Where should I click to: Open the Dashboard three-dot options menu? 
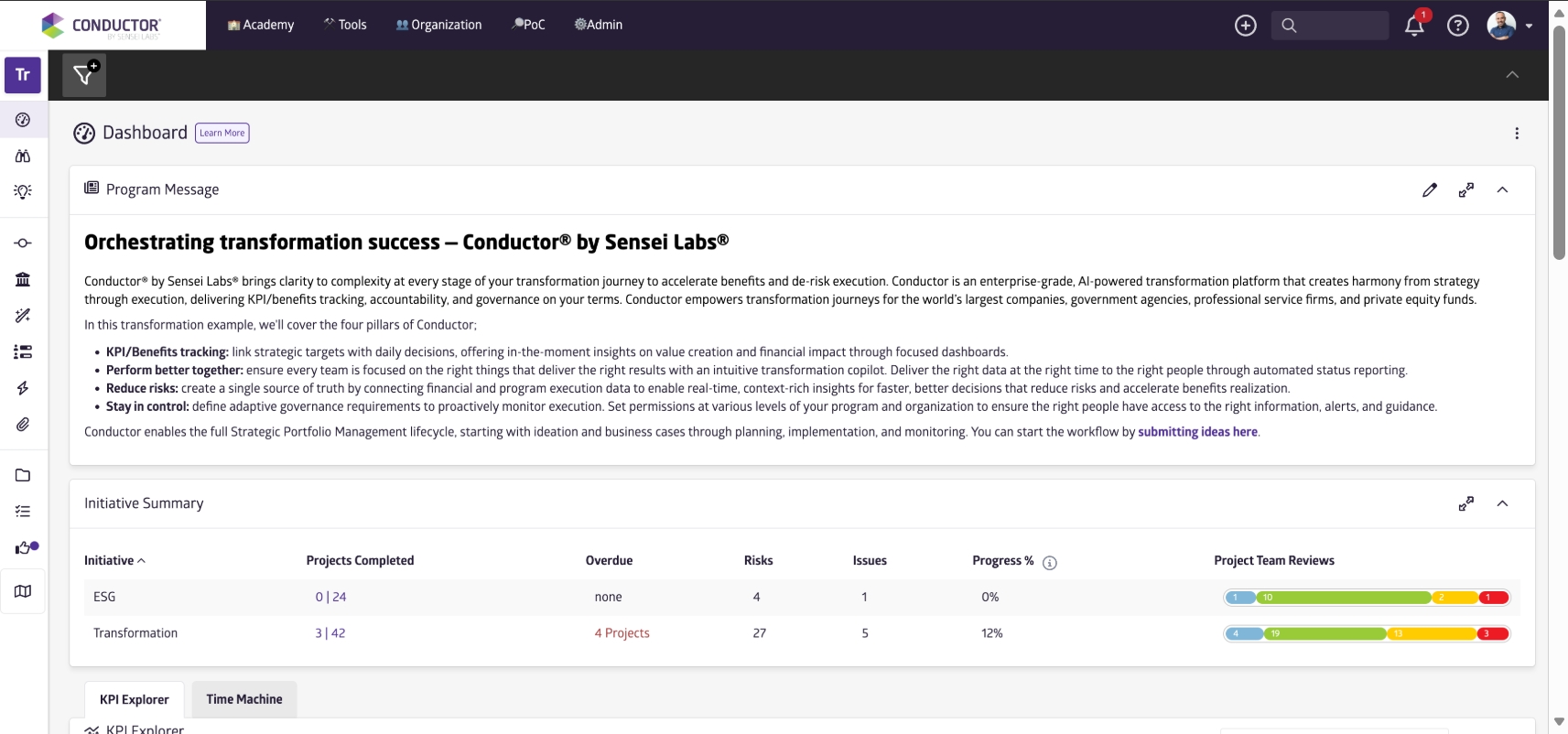pyautogui.click(x=1517, y=134)
